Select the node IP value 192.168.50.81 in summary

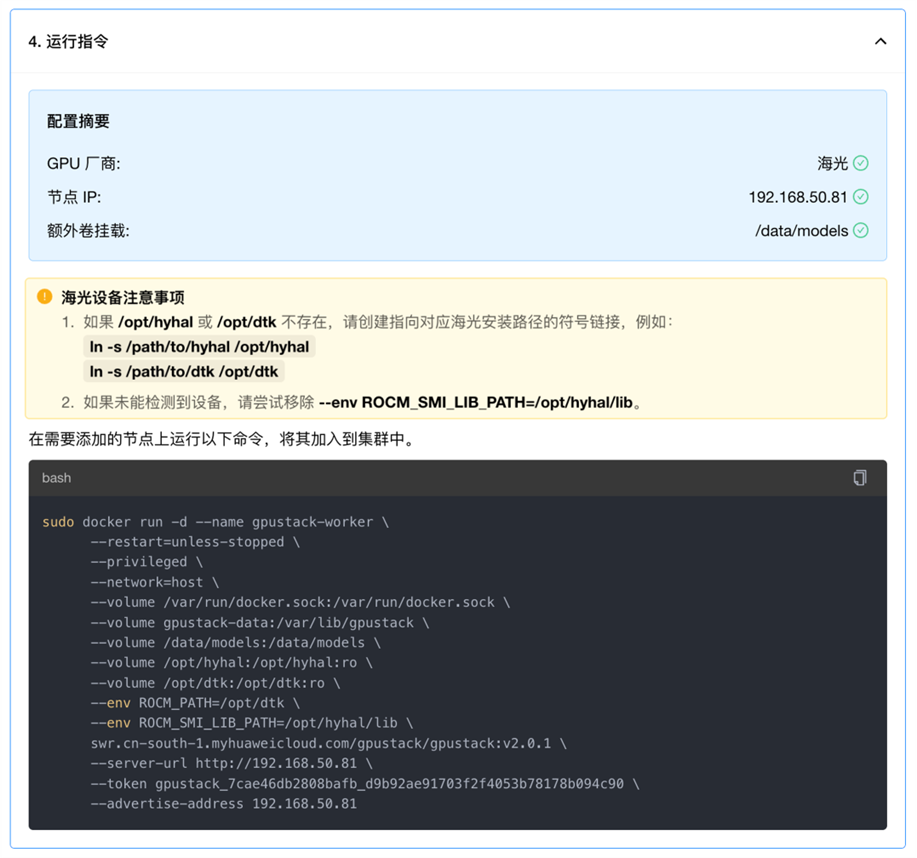coord(798,197)
